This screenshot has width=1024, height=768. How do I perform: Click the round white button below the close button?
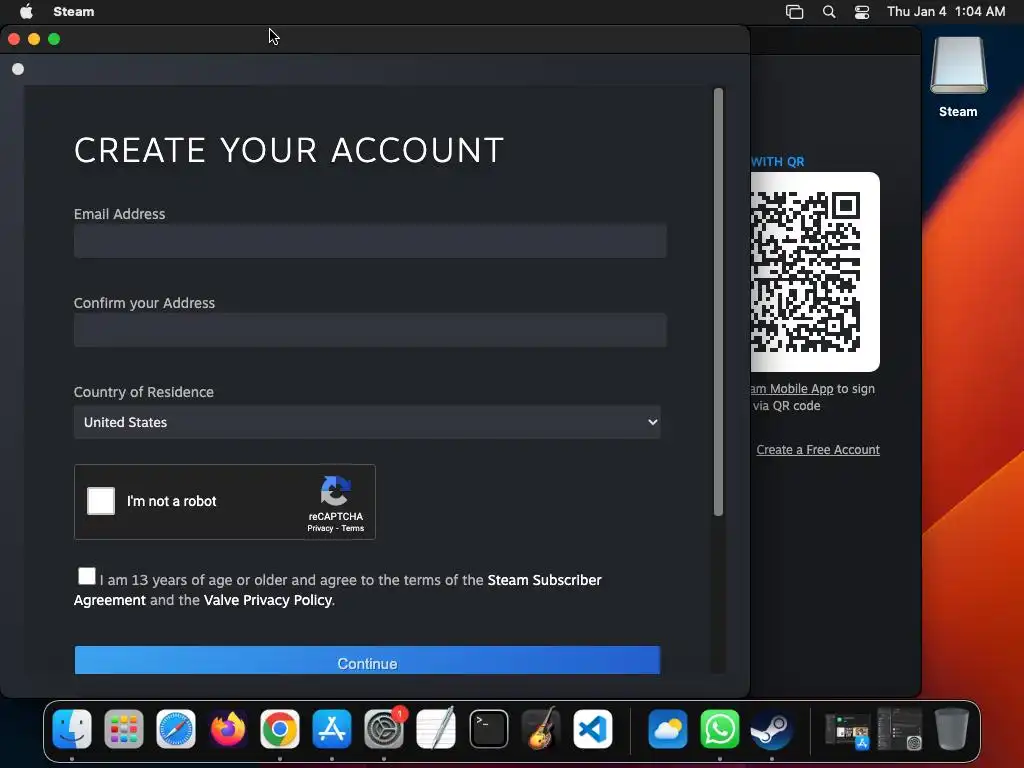tap(18, 69)
